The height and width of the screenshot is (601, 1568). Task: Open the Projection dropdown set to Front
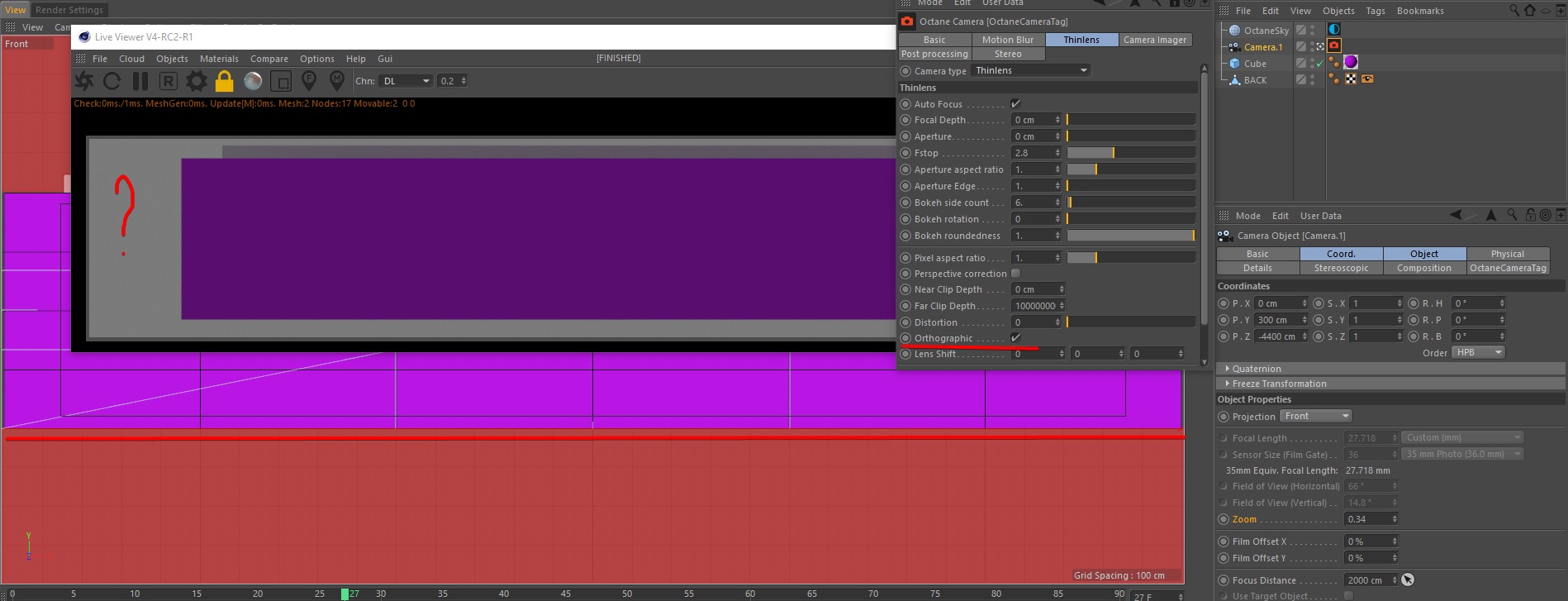(x=1315, y=416)
